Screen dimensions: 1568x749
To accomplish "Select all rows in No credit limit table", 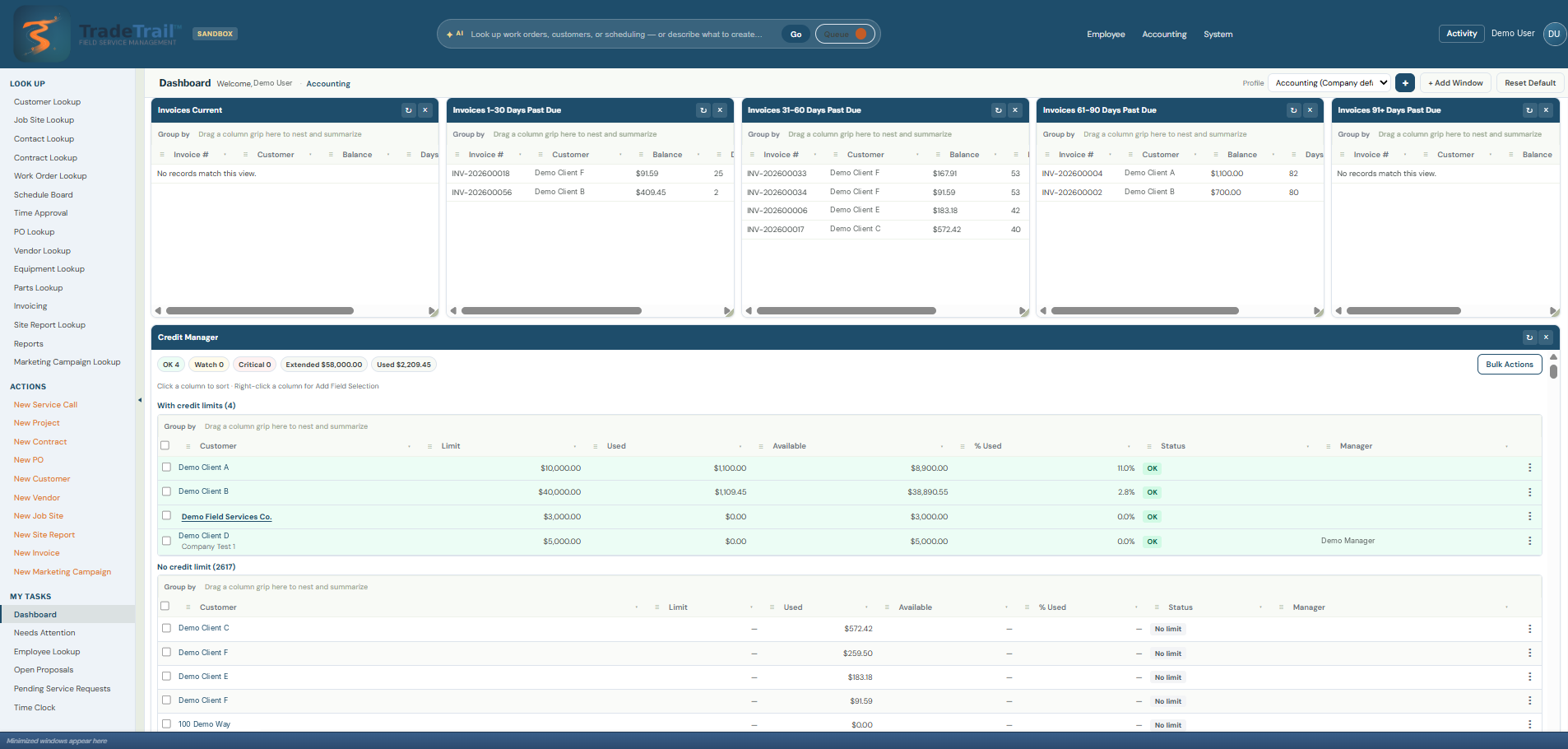I will 165,606.
